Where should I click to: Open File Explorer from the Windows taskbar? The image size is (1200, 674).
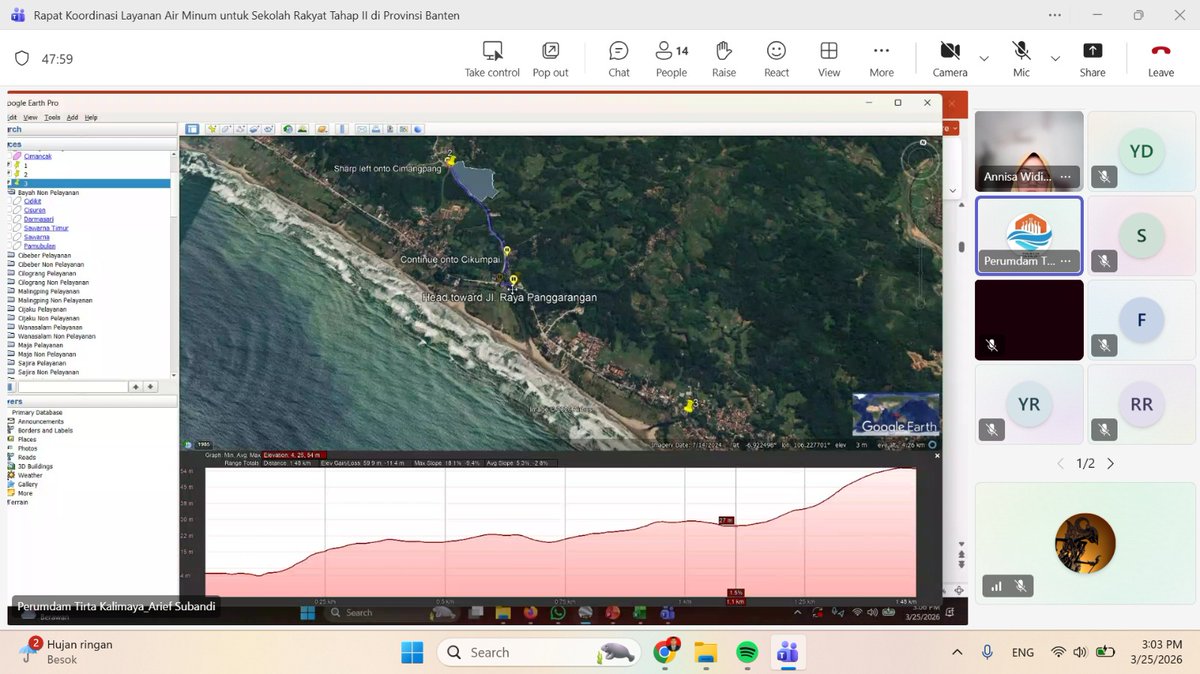tap(706, 653)
